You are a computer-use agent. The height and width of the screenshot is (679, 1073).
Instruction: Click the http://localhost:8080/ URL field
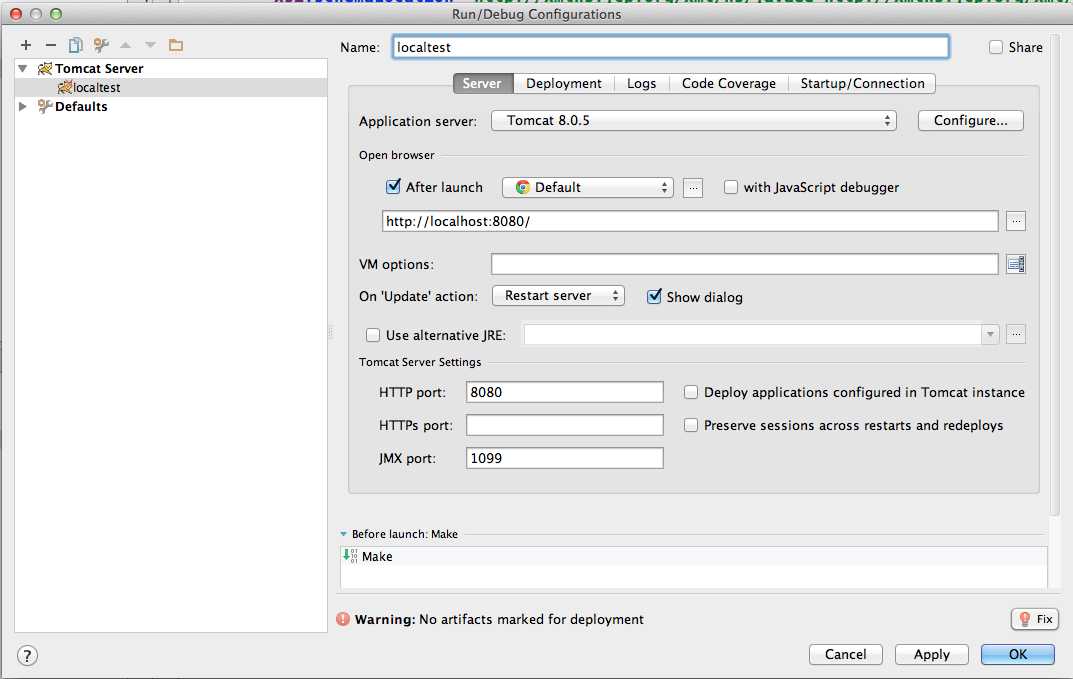coord(690,221)
